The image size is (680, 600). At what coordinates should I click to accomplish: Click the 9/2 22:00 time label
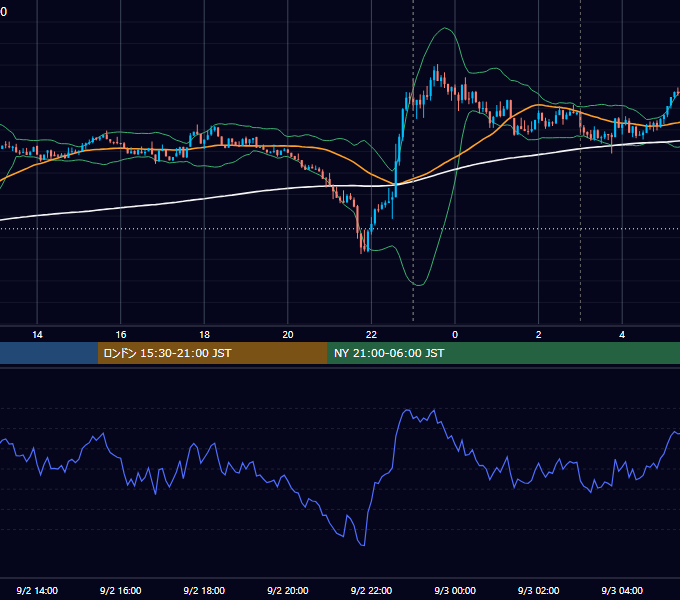(x=371, y=590)
